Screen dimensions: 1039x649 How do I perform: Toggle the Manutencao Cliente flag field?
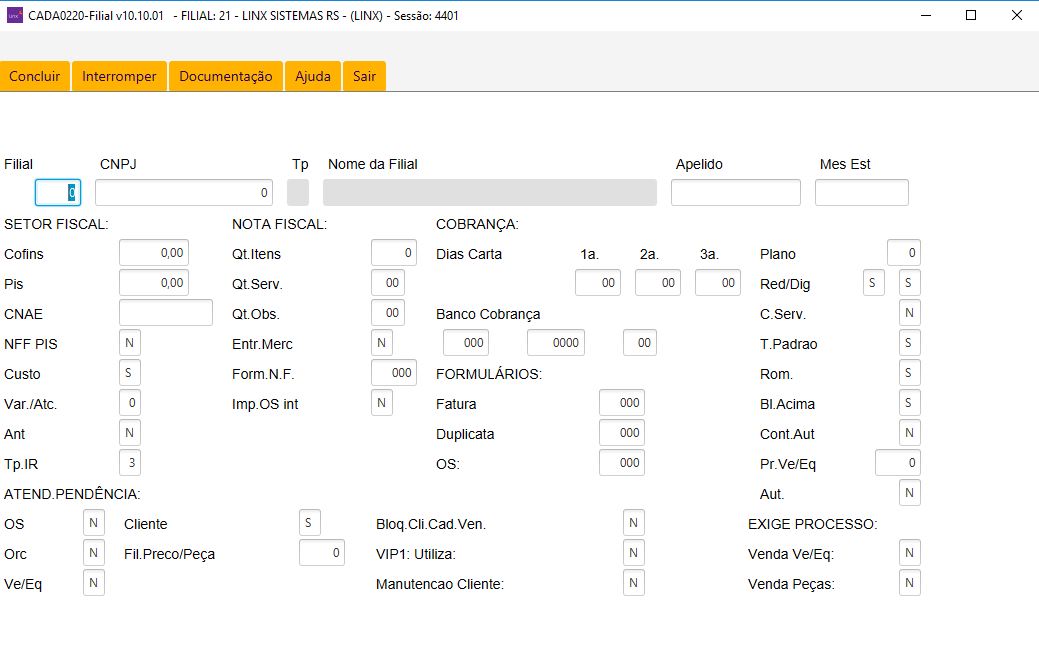click(x=633, y=583)
